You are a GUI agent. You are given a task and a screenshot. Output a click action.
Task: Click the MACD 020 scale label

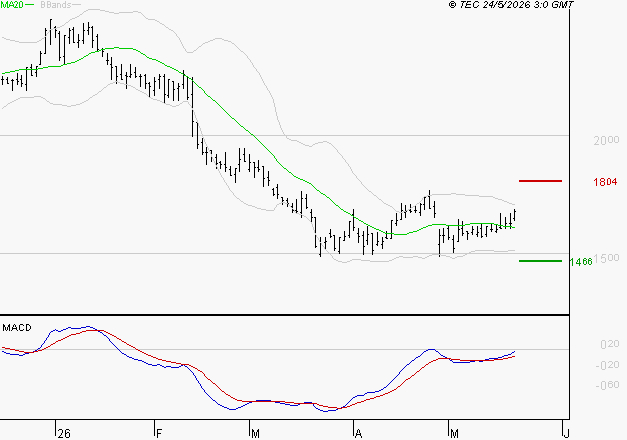(x=610, y=344)
